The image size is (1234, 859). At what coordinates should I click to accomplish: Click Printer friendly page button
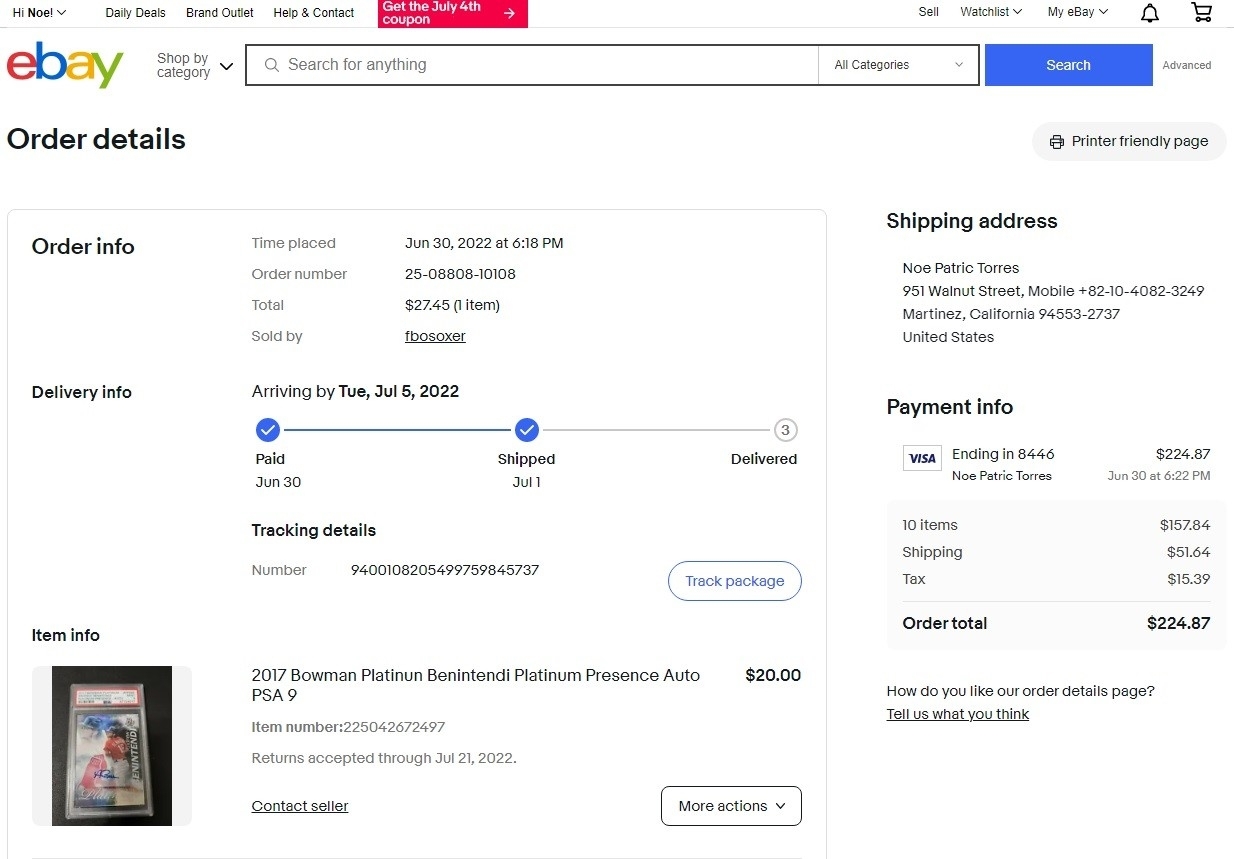(1129, 141)
